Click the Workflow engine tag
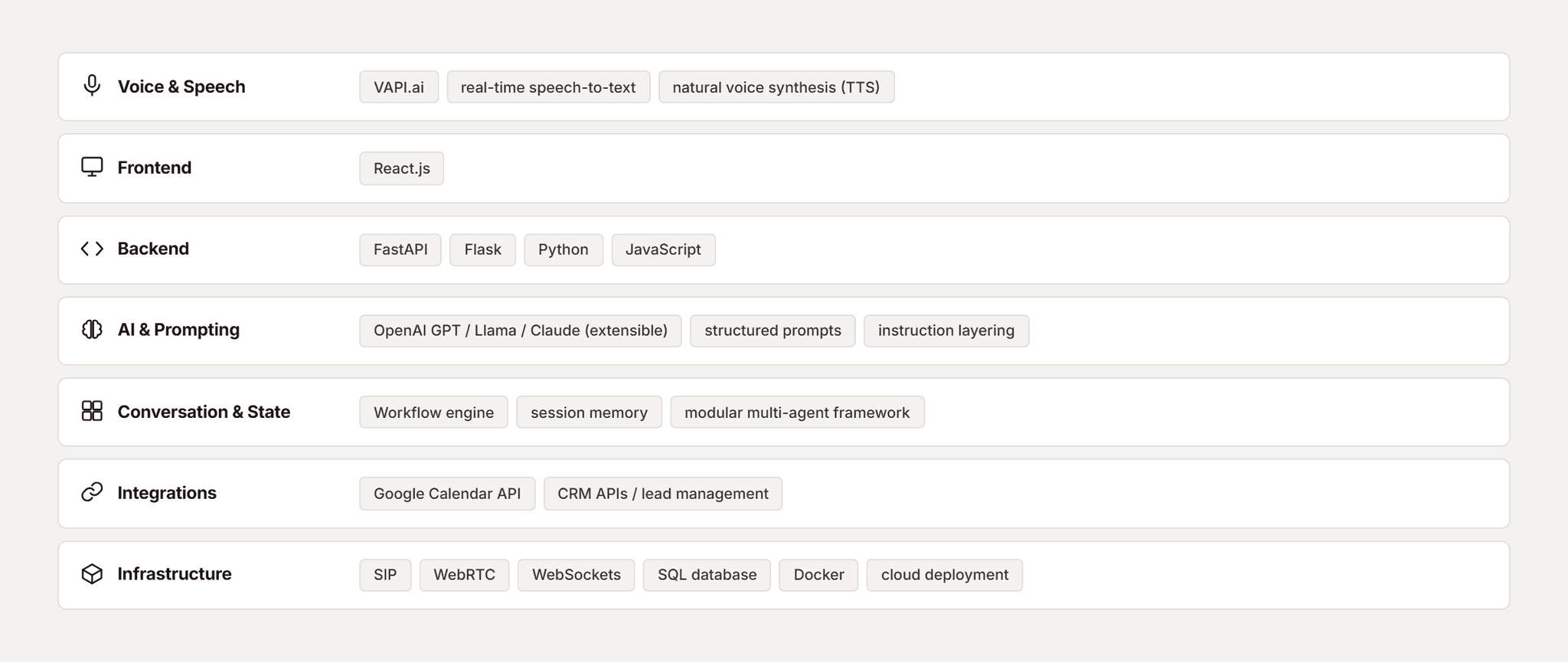This screenshot has height=662, width=1568. click(x=433, y=413)
